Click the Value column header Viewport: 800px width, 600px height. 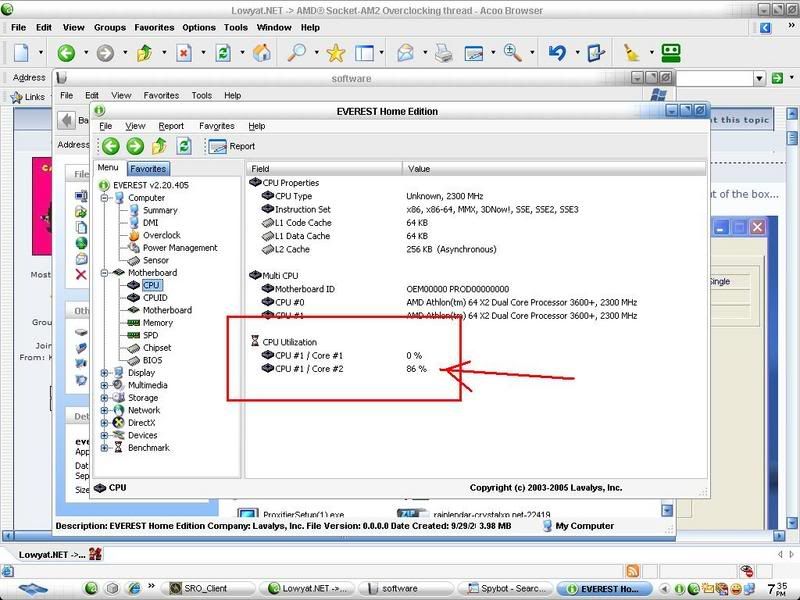tap(418, 169)
